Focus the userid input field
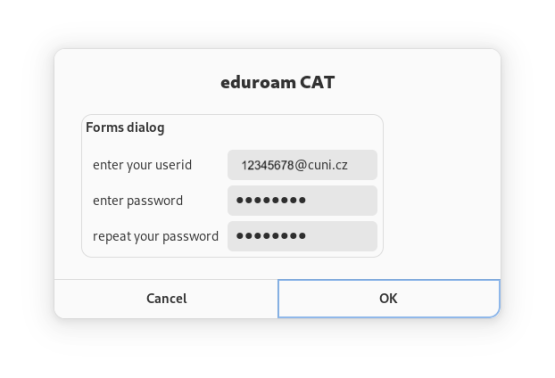Viewport: 555px width, 378px height. tap(302, 165)
